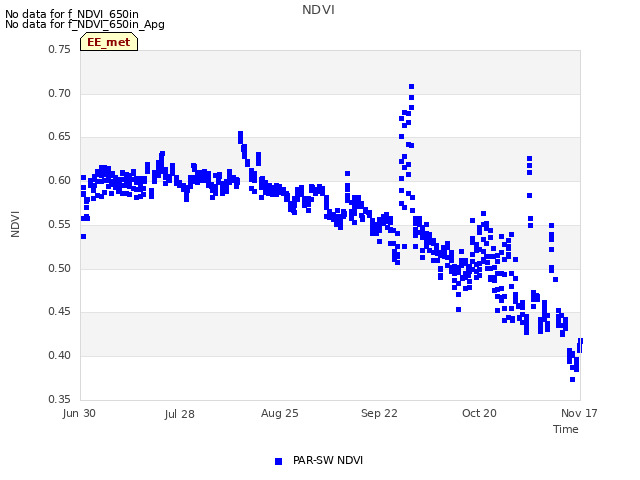Click the 0.70 y-axis tick label
The height and width of the screenshot is (480, 640).
point(59,93)
